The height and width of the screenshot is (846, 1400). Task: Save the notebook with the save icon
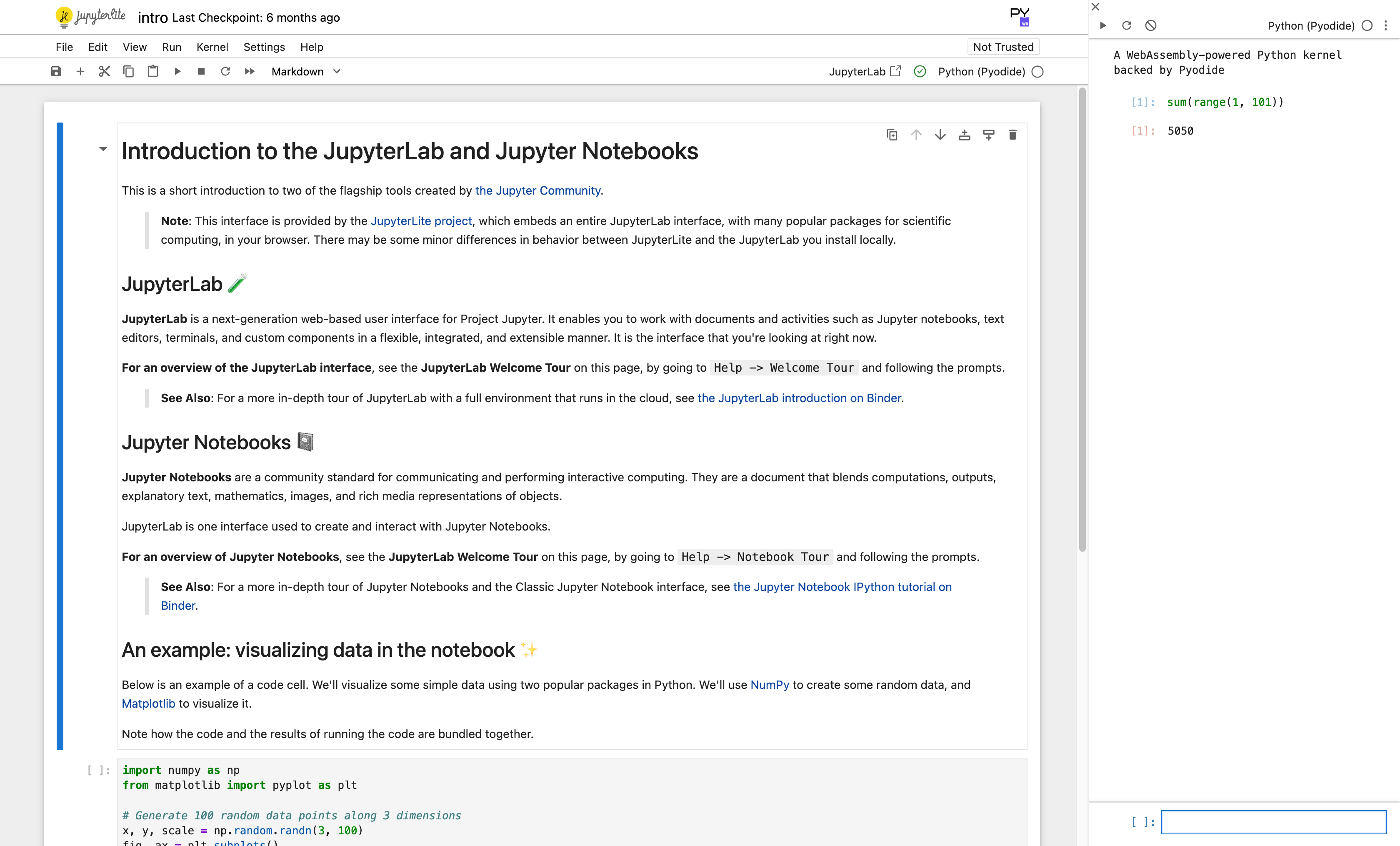(56, 72)
